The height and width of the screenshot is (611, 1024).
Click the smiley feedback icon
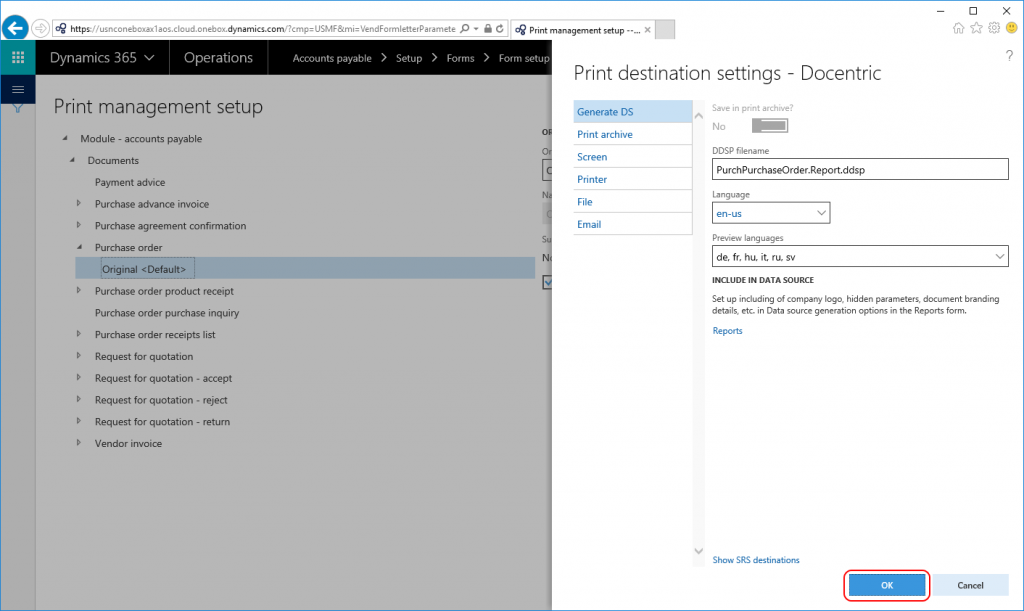coord(1012,28)
